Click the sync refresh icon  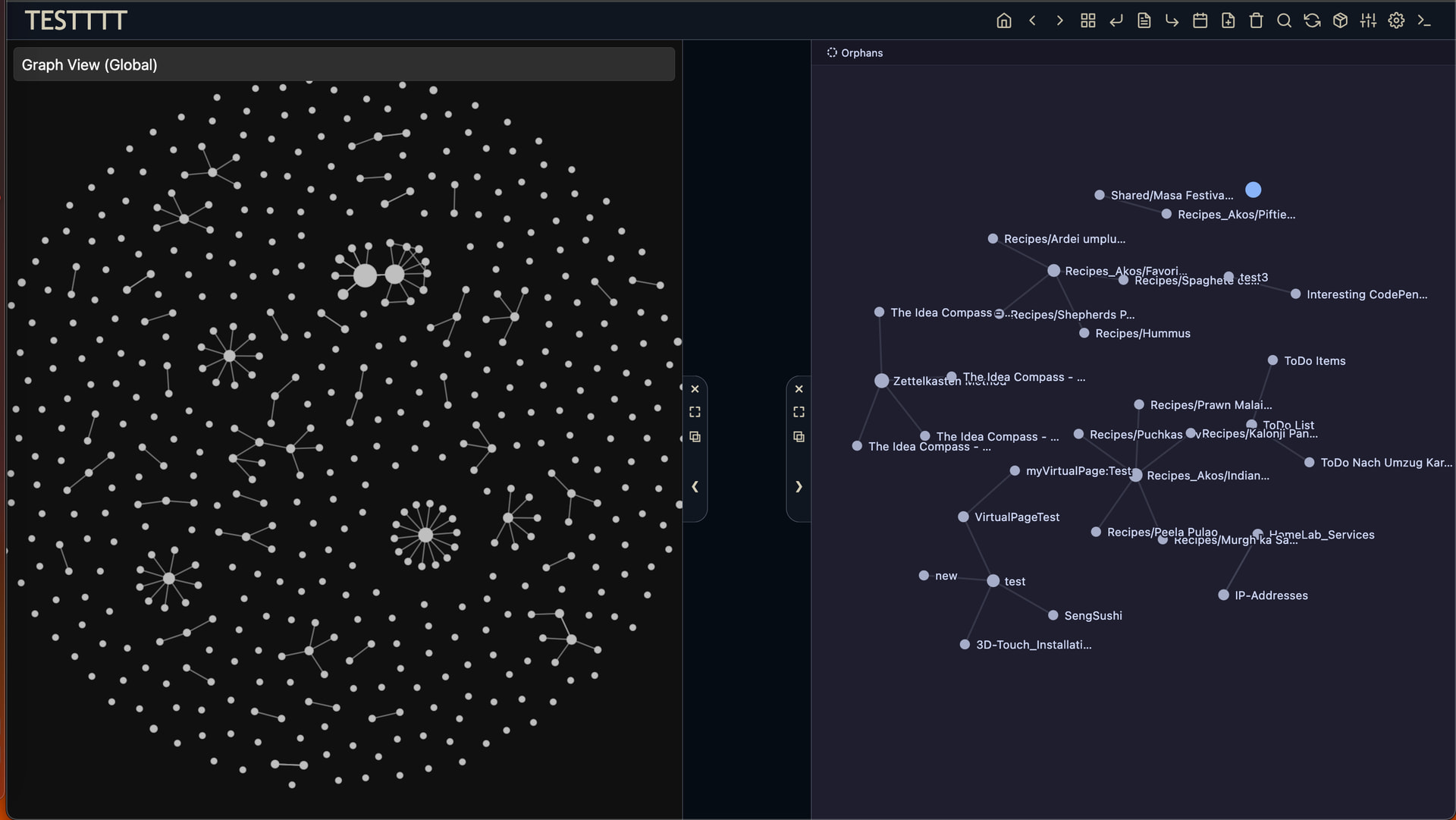click(x=1312, y=20)
